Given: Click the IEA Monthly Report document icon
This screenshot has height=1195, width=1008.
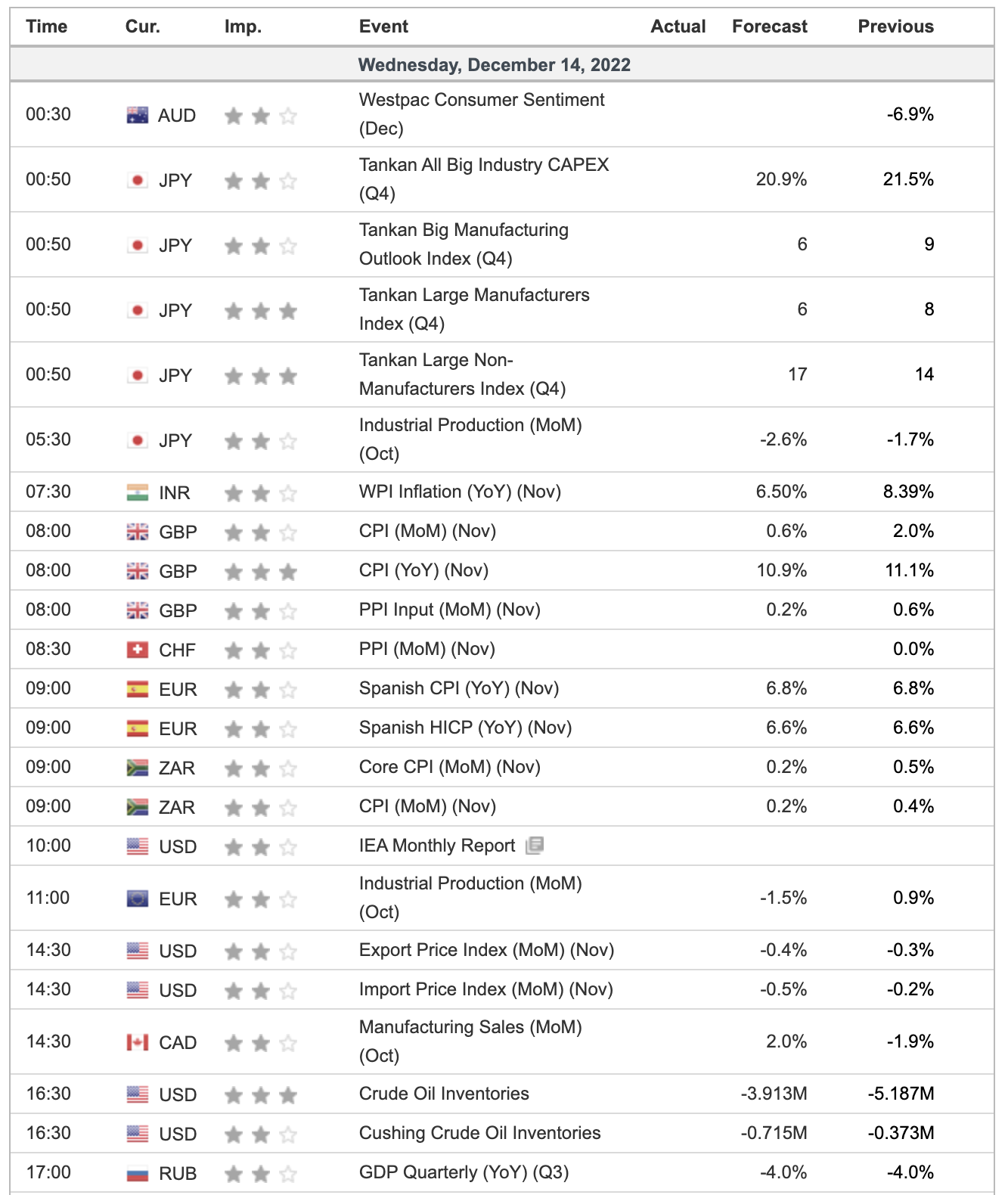Looking at the screenshot, I should tap(535, 845).
